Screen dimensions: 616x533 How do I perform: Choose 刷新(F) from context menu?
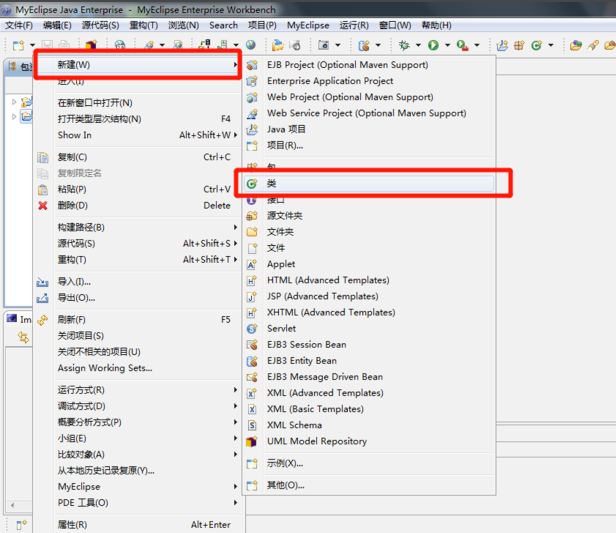pyautogui.click(x=138, y=320)
